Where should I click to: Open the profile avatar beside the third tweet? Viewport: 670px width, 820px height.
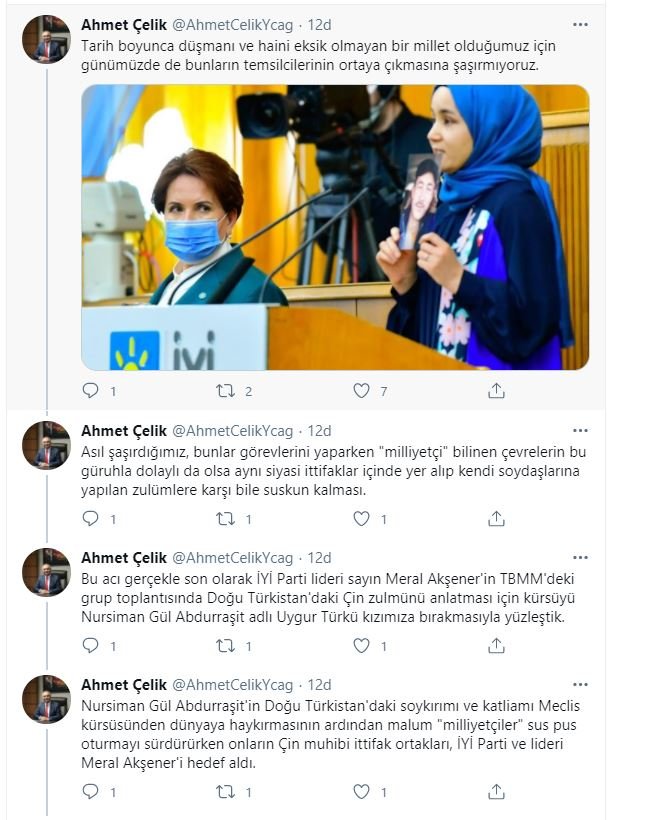[x=46, y=572]
